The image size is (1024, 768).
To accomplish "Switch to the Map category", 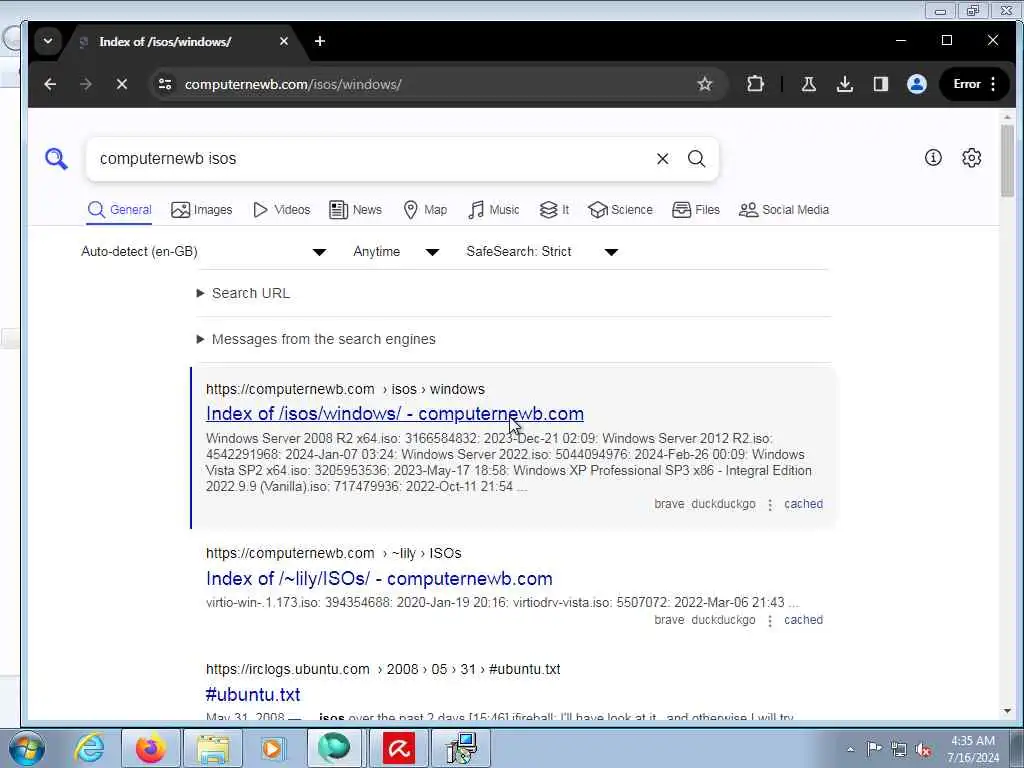I will point(425,210).
